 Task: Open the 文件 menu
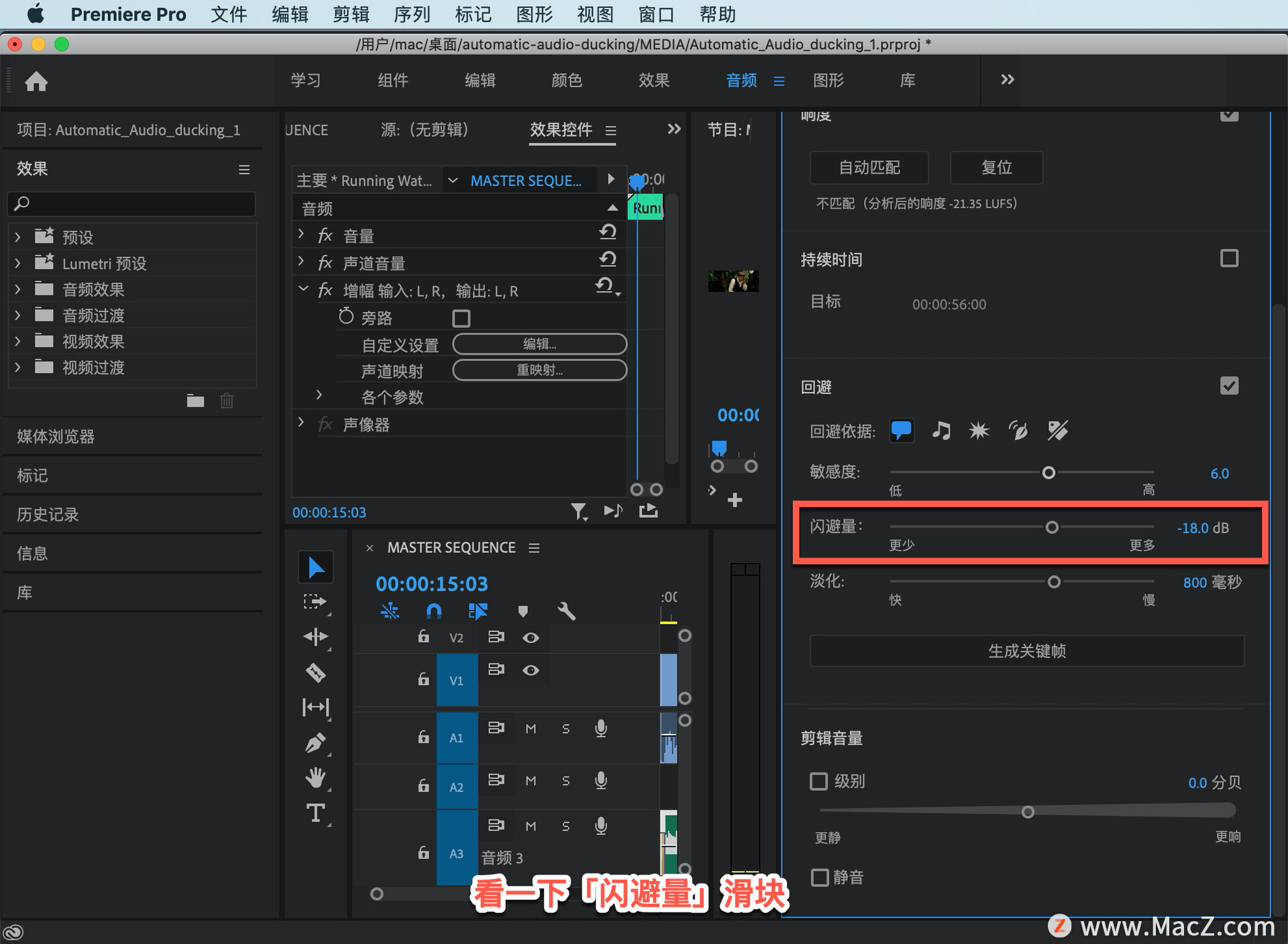(229, 14)
